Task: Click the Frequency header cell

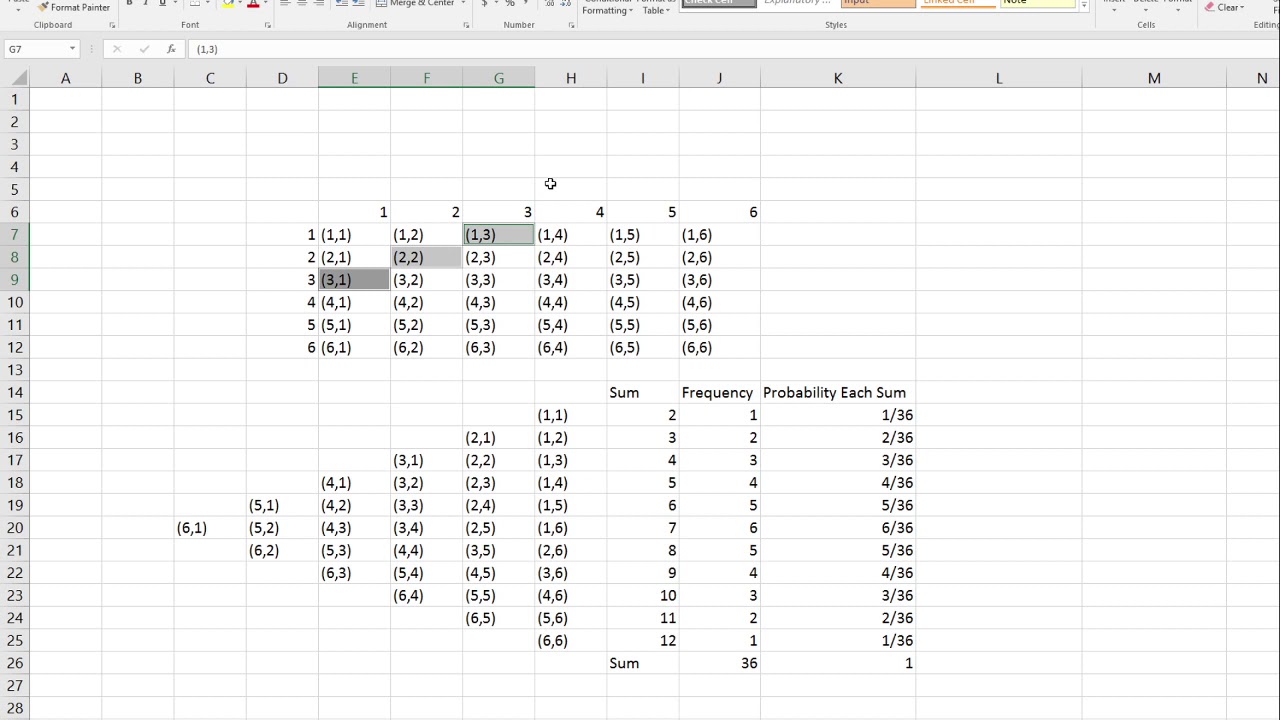Action: pos(719,393)
